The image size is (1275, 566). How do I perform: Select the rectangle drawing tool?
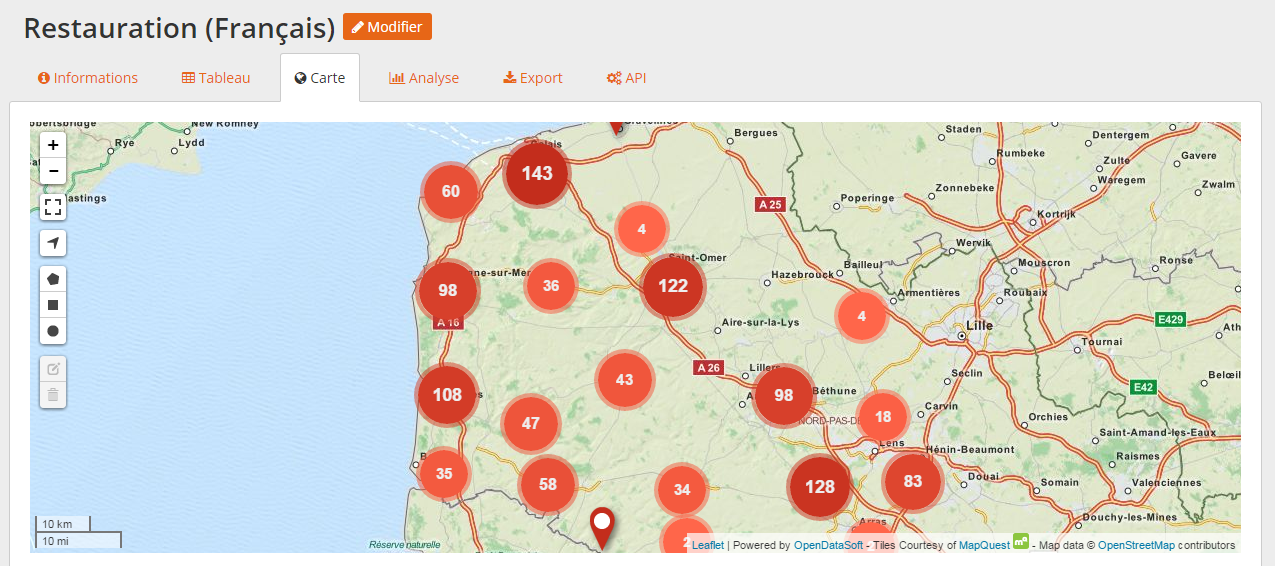[x=53, y=305]
